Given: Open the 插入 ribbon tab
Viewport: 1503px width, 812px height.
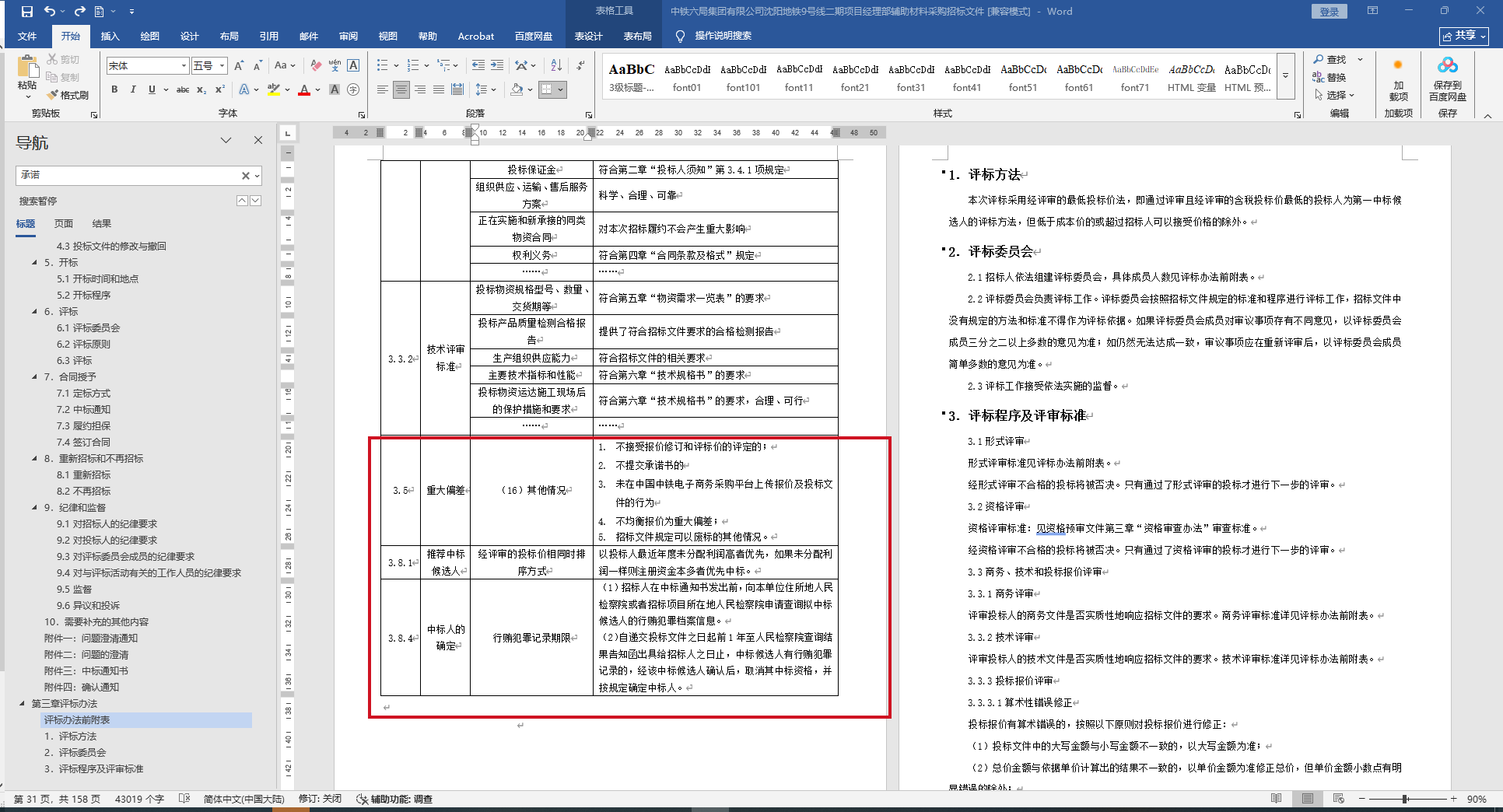Looking at the screenshot, I should 110,36.
